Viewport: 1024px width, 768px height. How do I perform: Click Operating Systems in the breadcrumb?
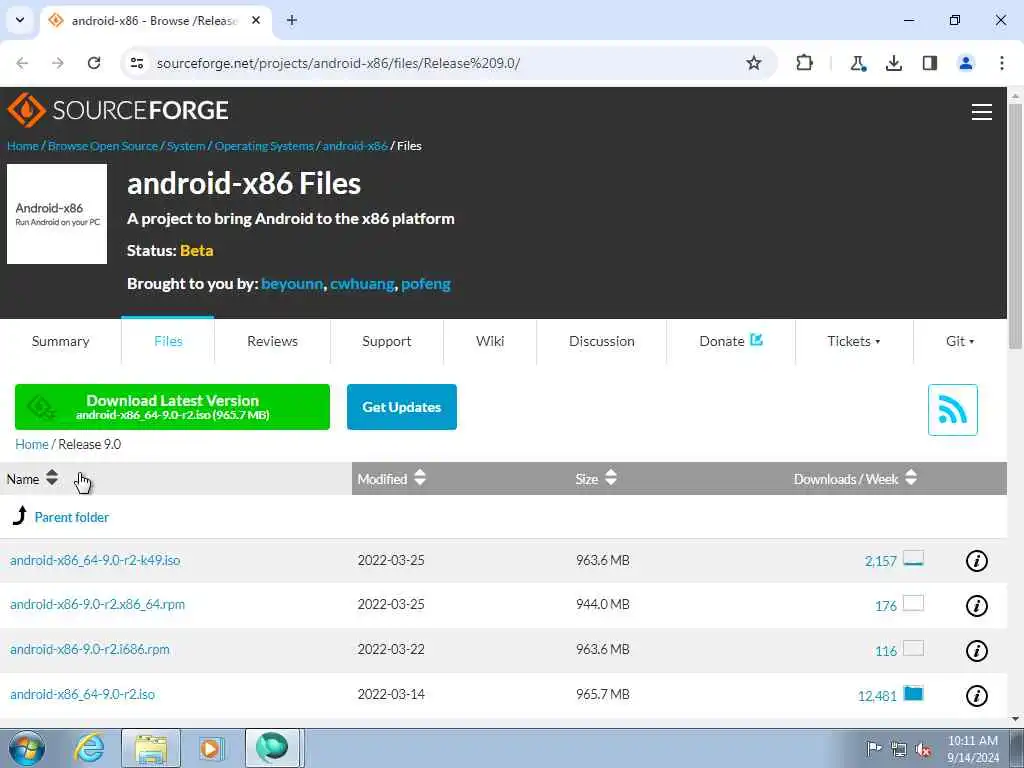pos(264,146)
